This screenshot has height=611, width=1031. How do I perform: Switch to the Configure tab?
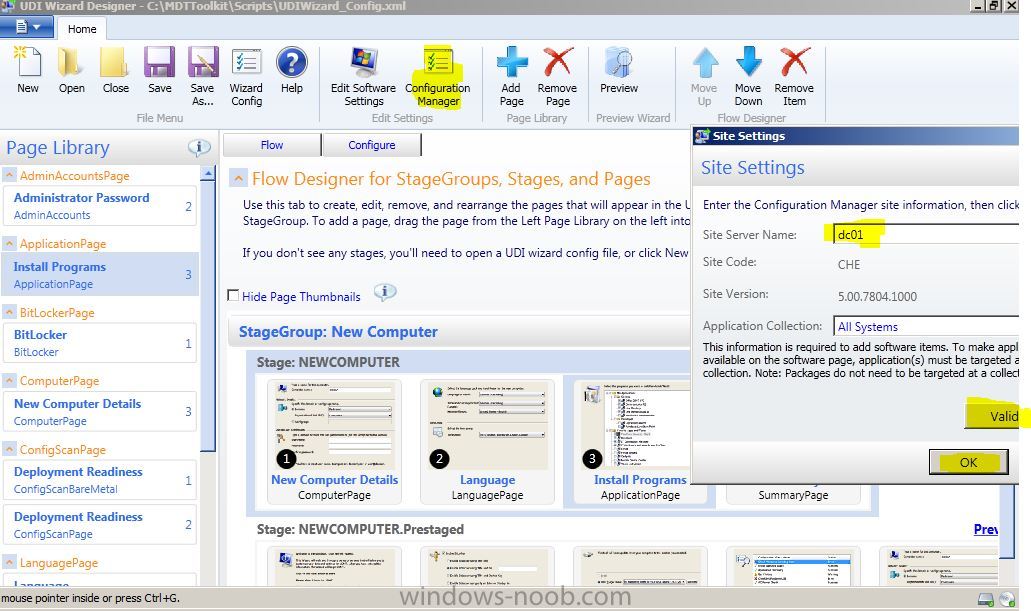click(372, 145)
